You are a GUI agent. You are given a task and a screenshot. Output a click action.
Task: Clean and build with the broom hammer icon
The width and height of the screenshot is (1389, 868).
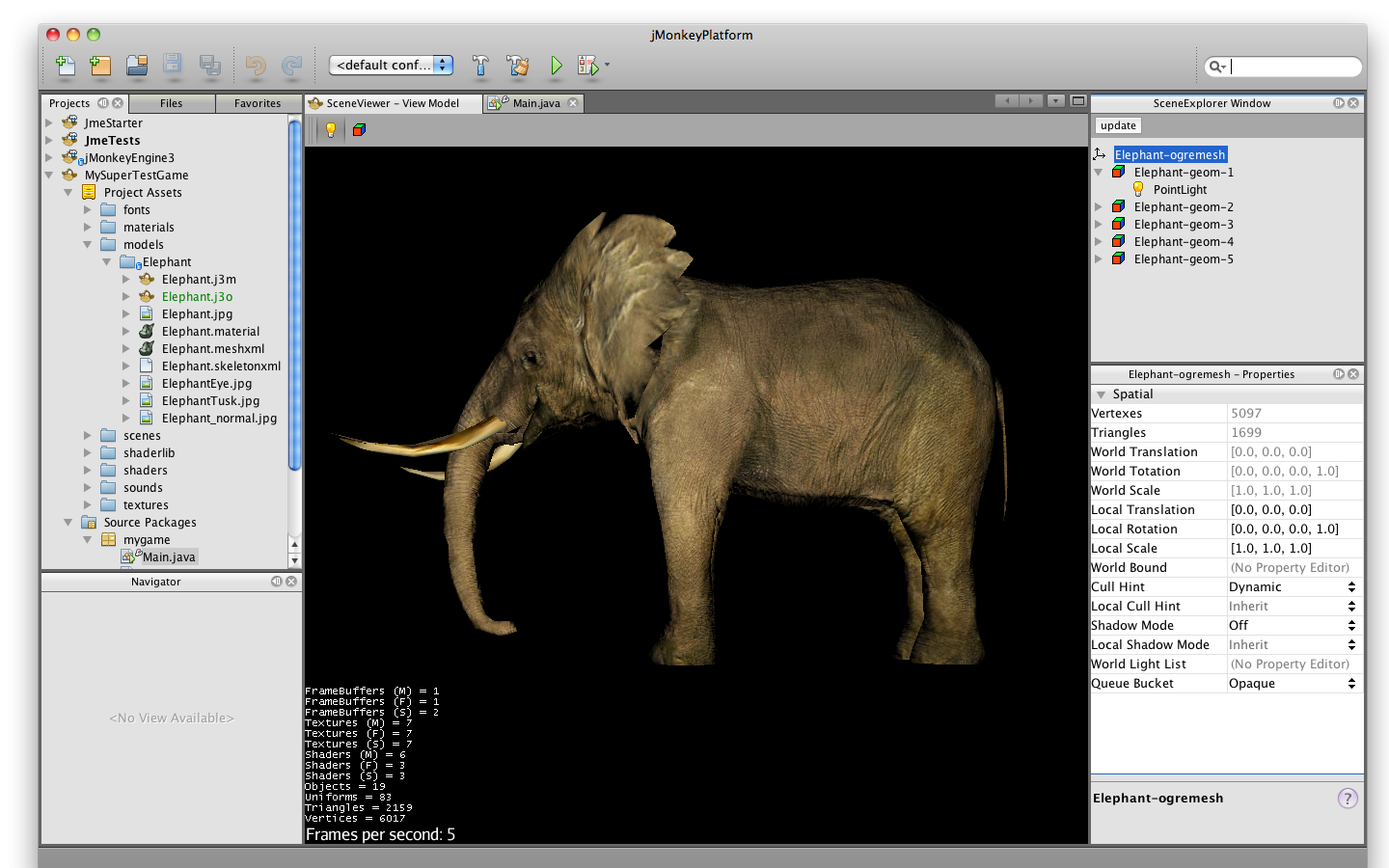click(x=517, y=66)
